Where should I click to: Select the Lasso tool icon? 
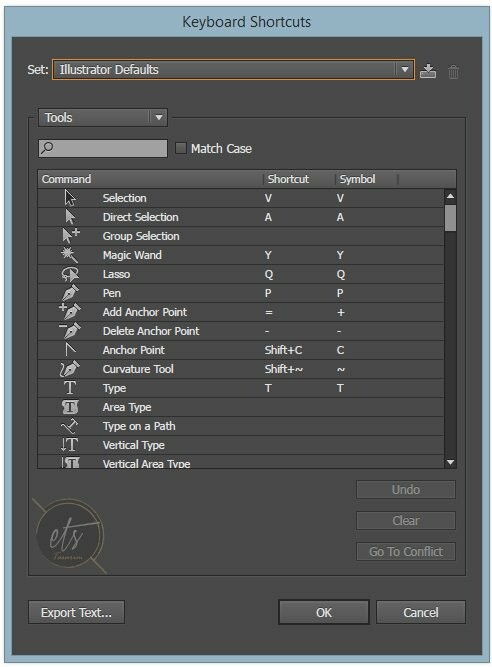tap(70, 274)
